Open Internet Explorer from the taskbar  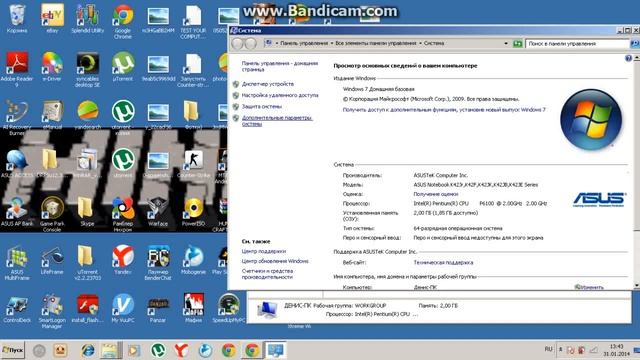(87, 350)
